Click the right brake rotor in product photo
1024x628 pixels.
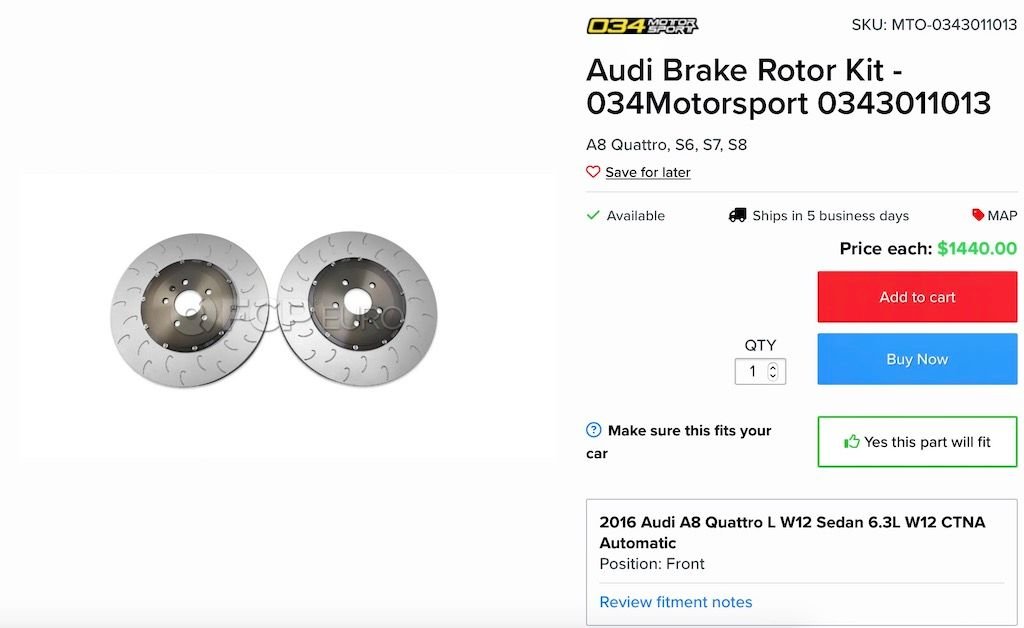click(x=343, y=310)
